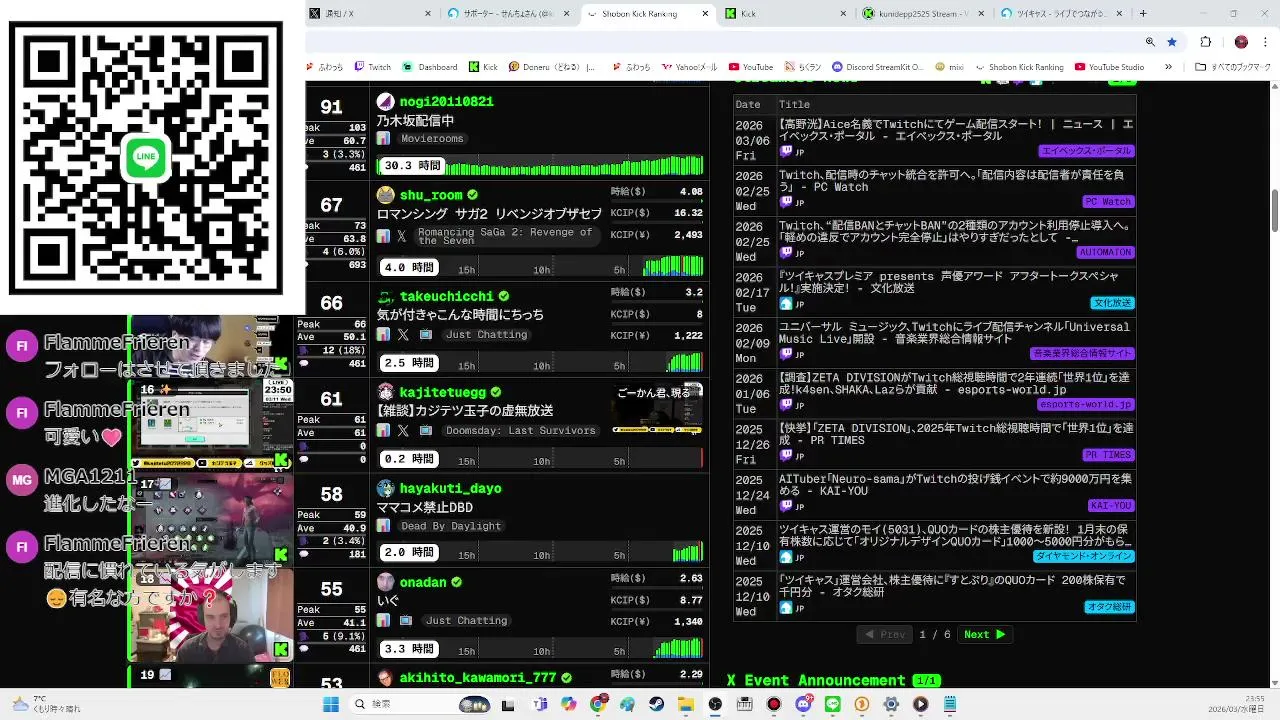The image size is (1280, 720).
Task: Open File Explorer from the taskbar
Action: [x=686, y=704]
